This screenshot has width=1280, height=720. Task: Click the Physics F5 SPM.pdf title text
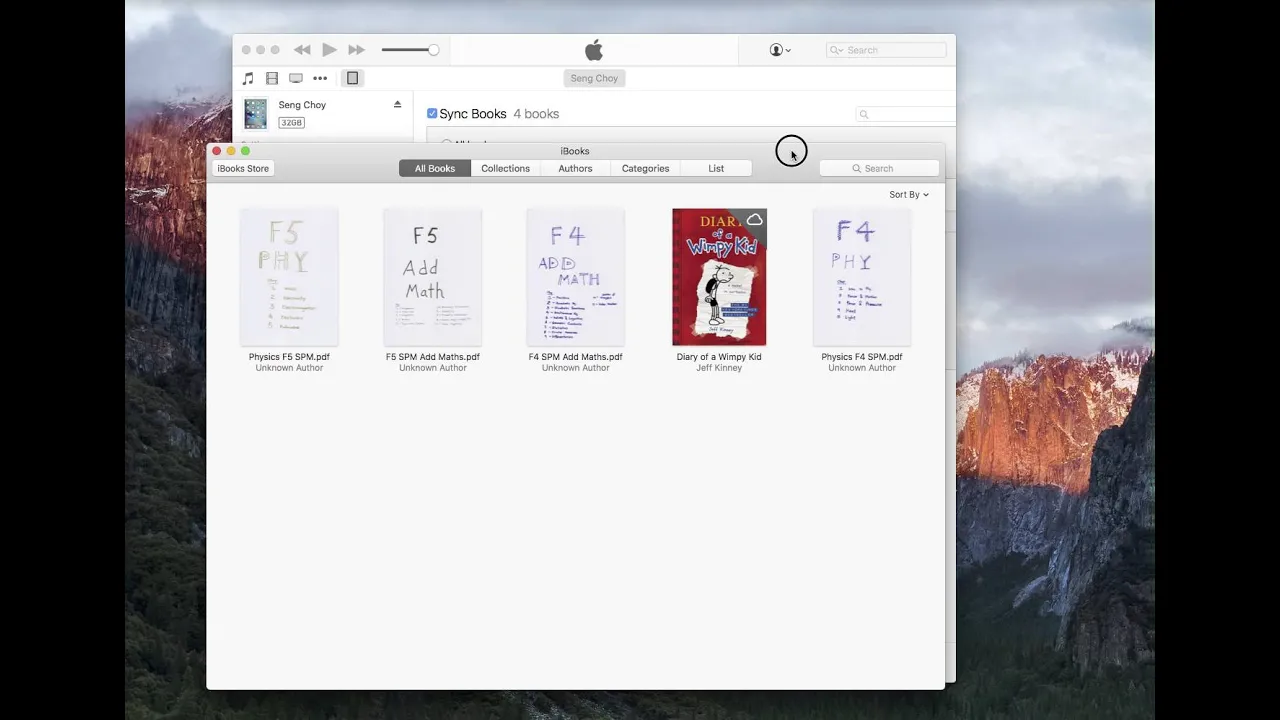click(x=289, y=357)
